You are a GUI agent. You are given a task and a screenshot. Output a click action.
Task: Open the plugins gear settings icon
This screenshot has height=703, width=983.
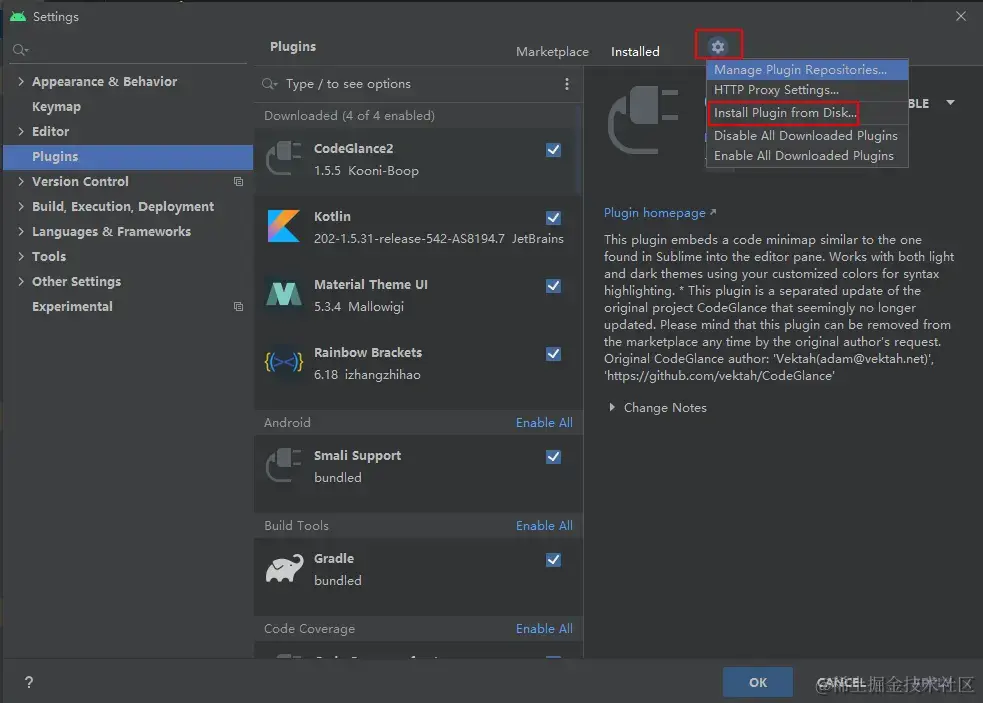tap(718, 46)
